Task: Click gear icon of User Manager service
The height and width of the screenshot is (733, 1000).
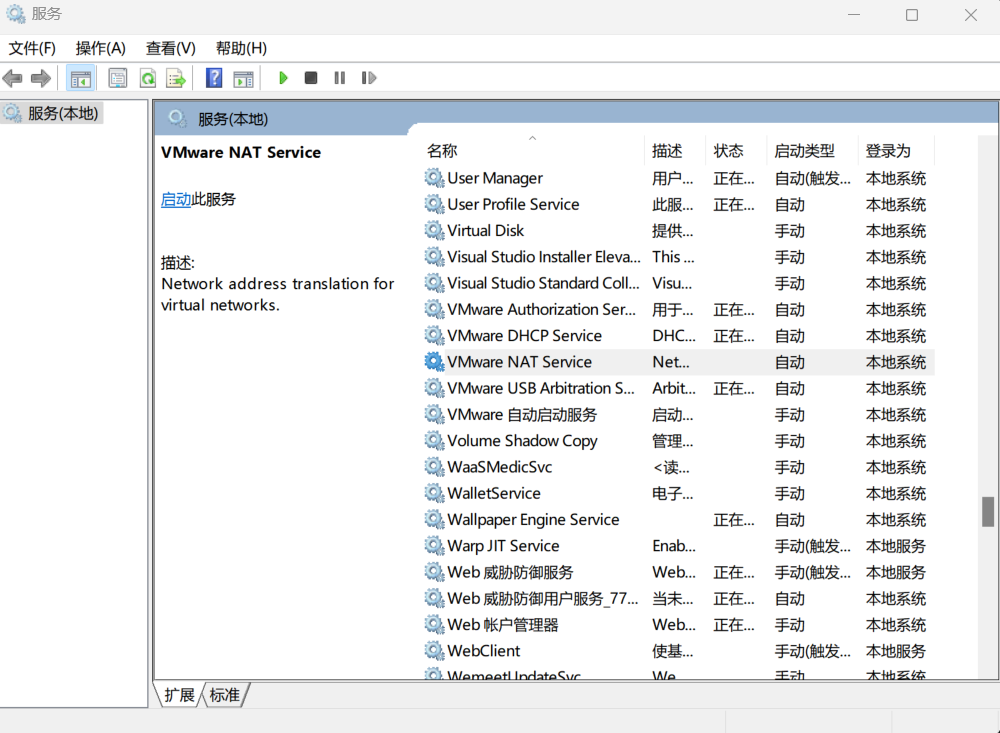Action: [x=434, y=177]
